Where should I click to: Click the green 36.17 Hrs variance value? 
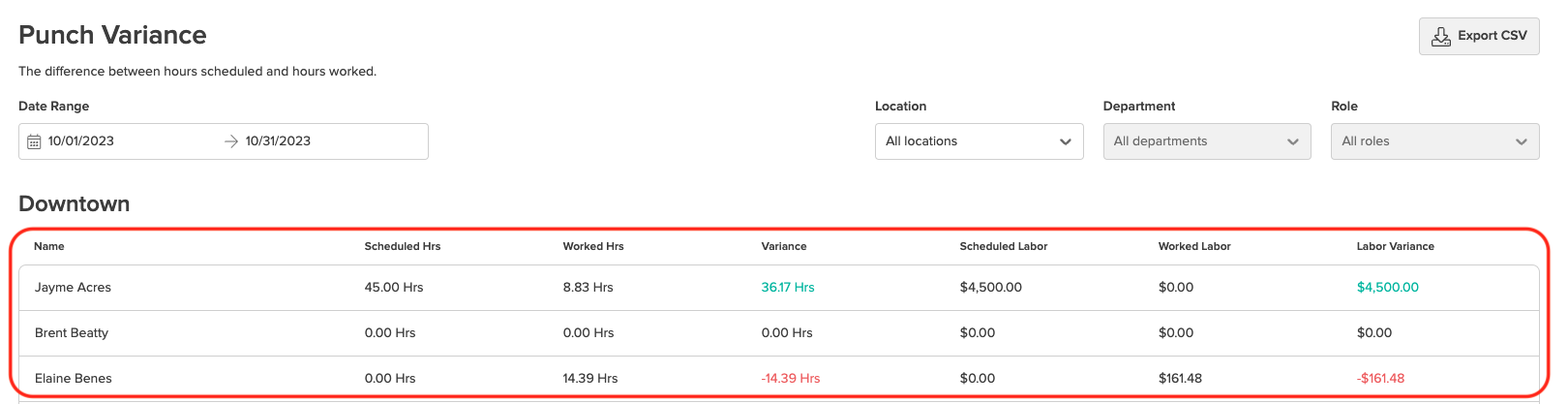788,288
